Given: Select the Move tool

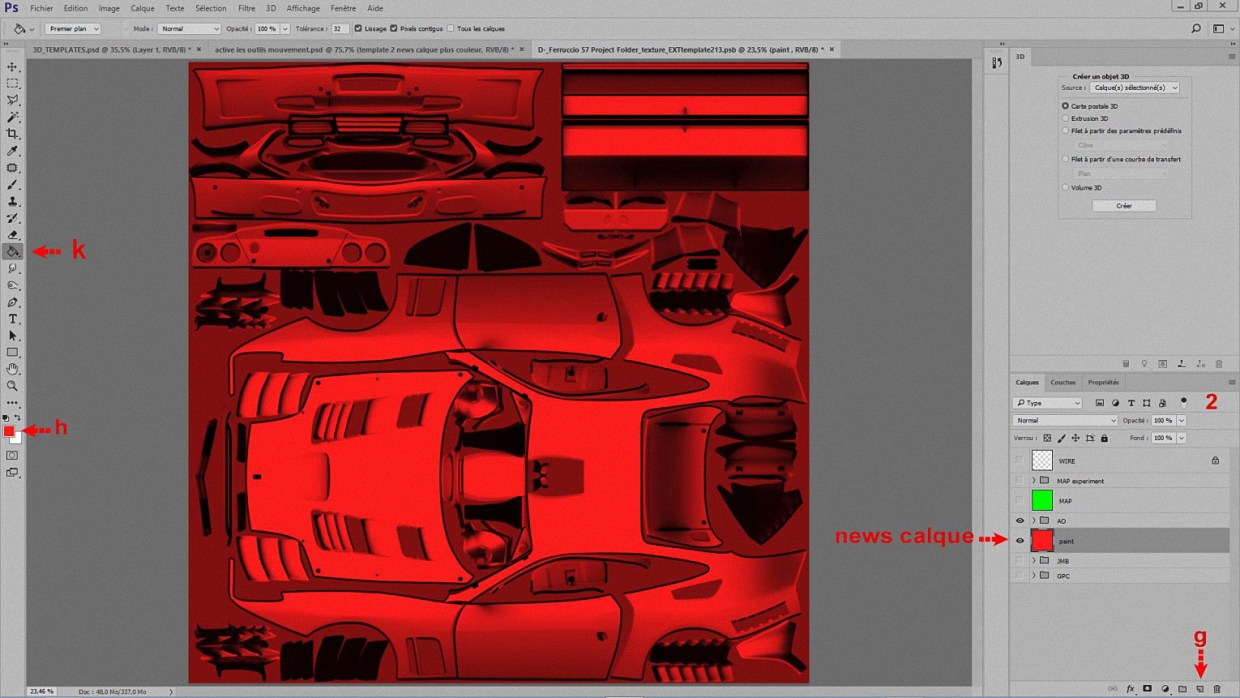Looking at the screenshot, I should [13, 67].
